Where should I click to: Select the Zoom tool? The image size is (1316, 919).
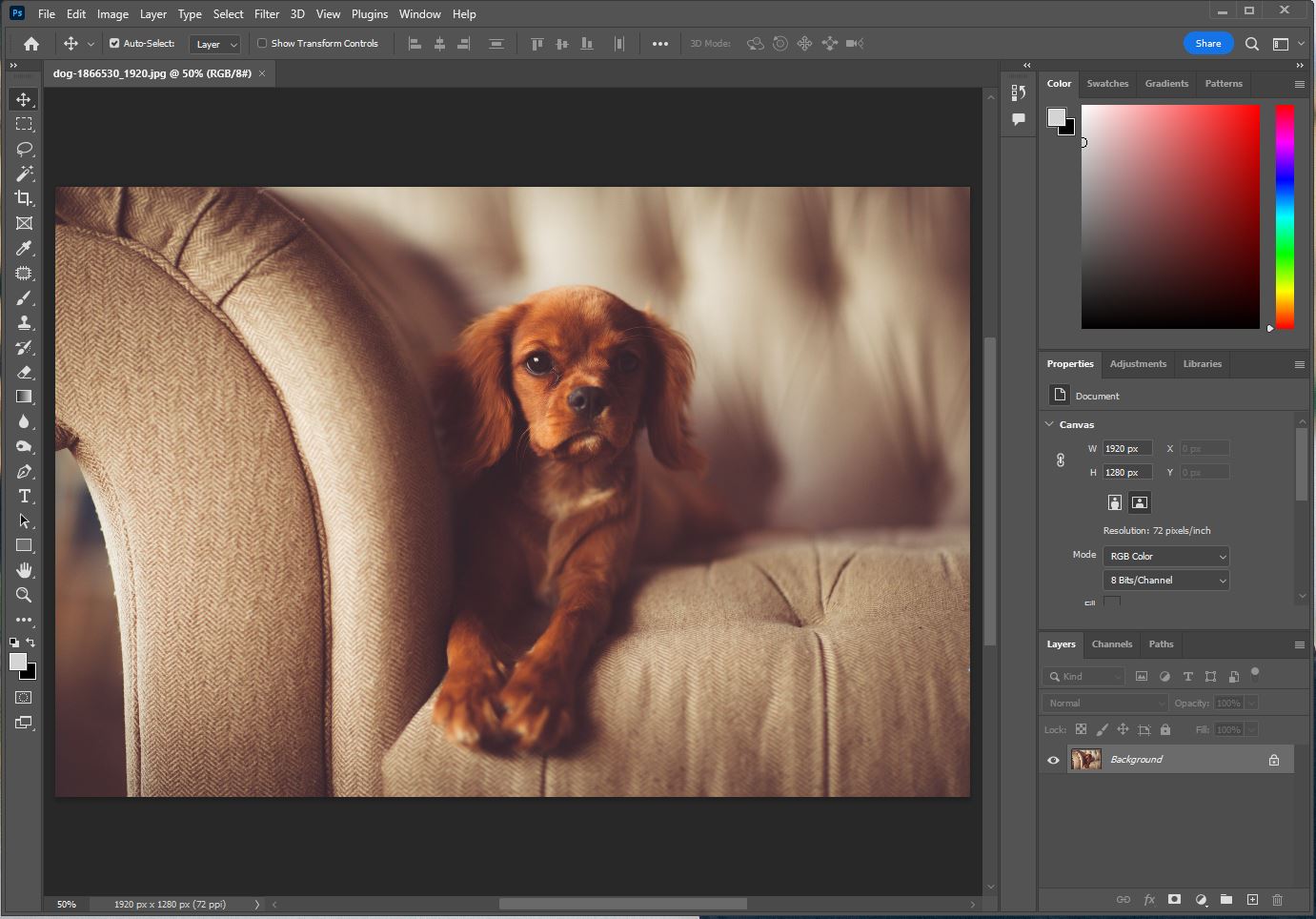click(x=24, y=595)
